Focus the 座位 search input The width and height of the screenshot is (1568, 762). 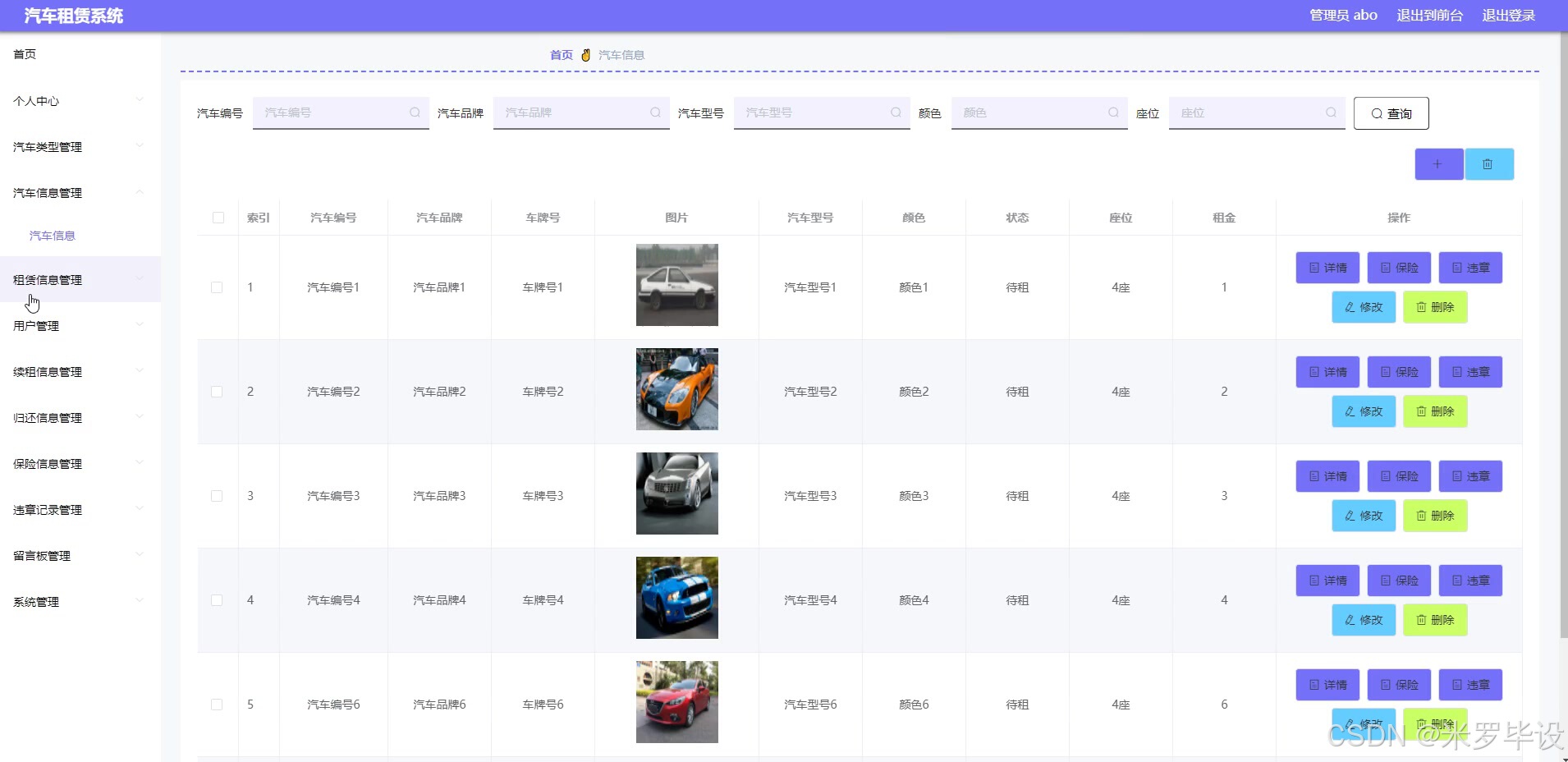click(1257, 113)
